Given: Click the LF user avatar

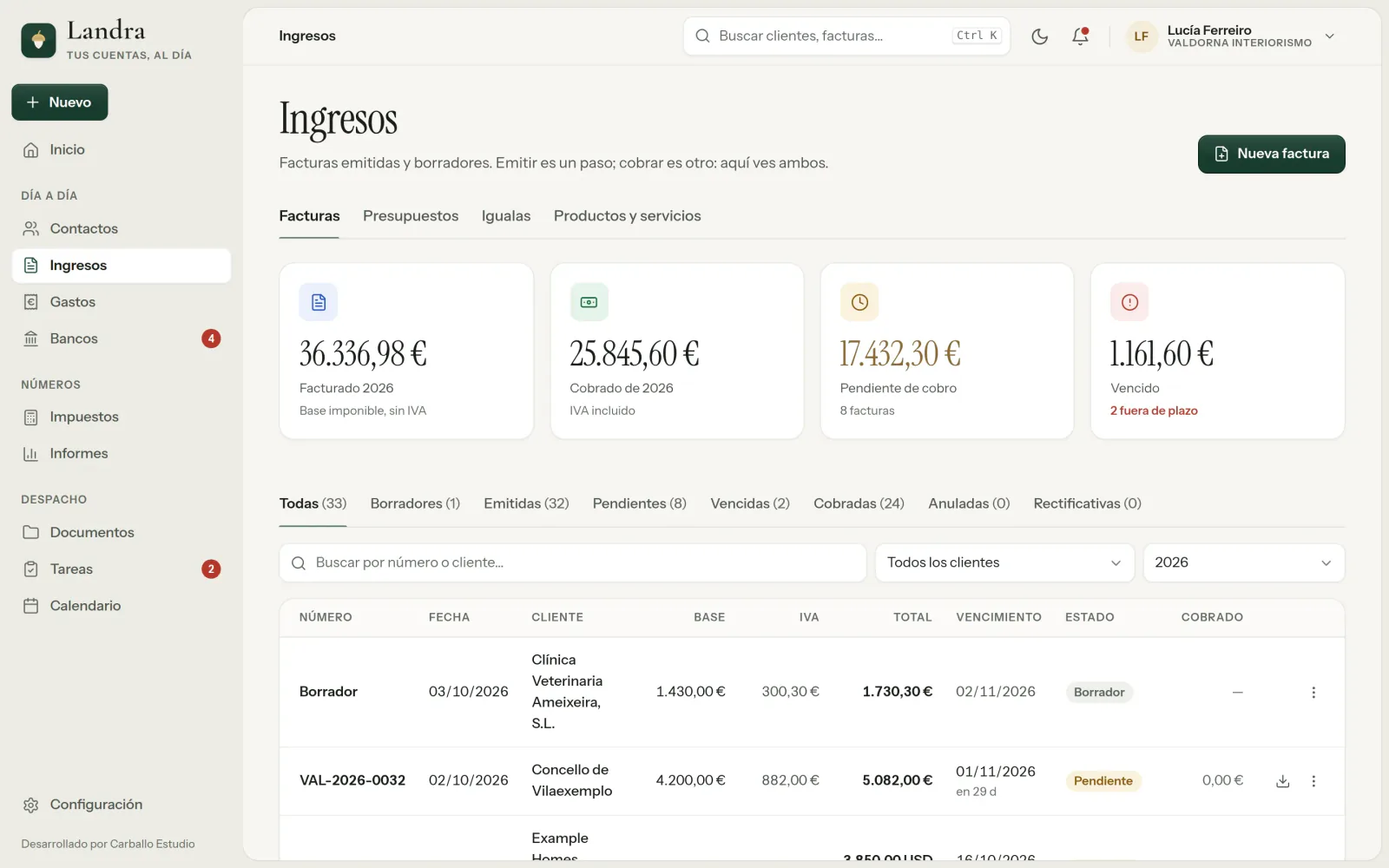Looking at the screenshot, I should tap(1141, 36).
